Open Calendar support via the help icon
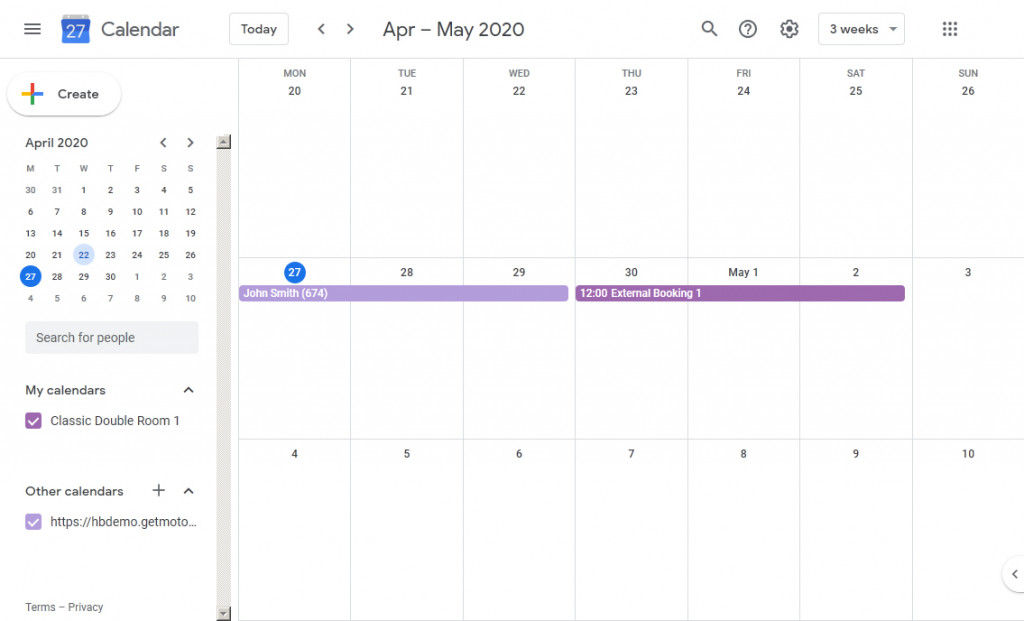 click(x=747, y=29)
